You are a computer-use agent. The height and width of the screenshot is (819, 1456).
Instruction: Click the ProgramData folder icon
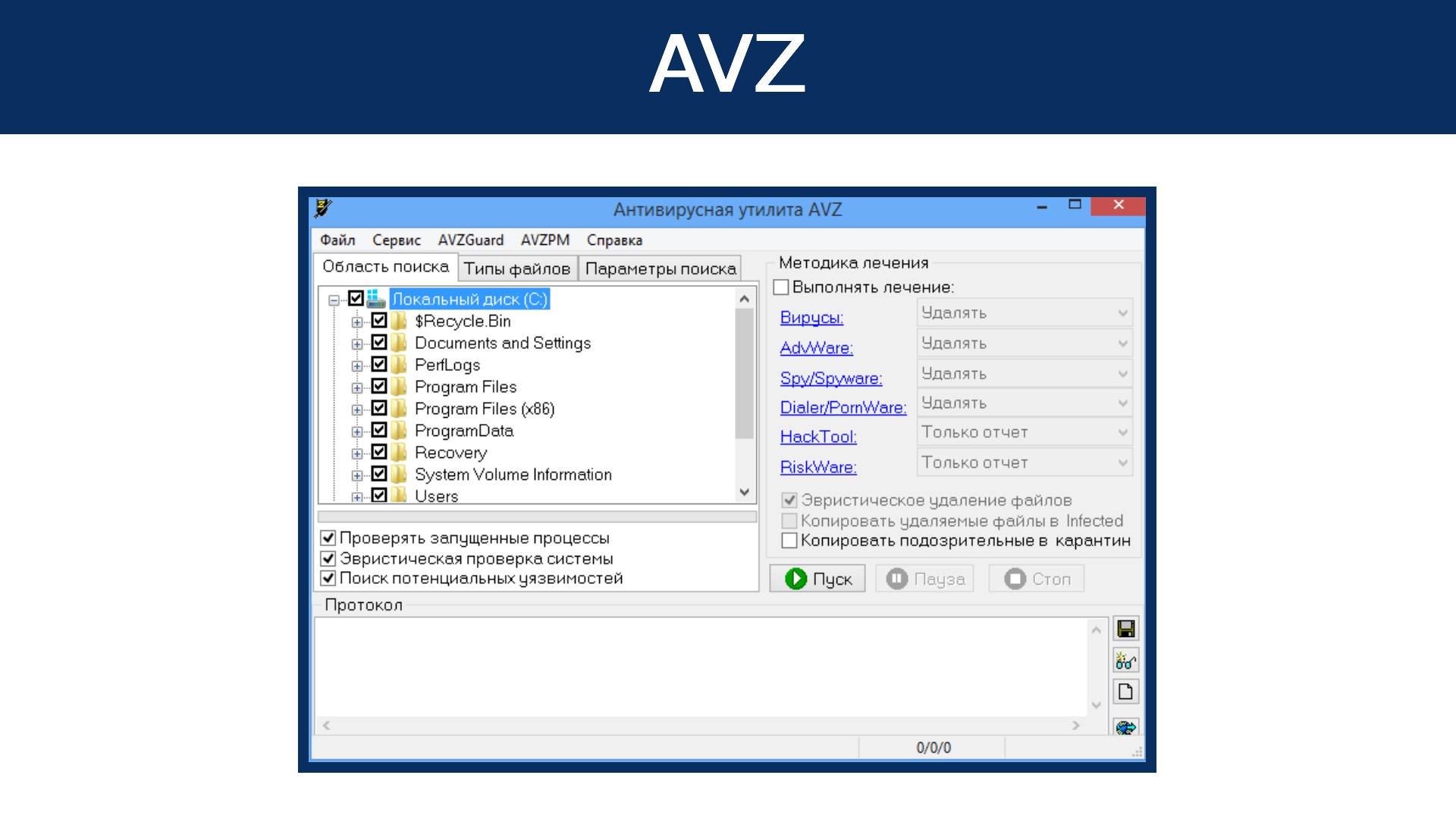point(399,431)
